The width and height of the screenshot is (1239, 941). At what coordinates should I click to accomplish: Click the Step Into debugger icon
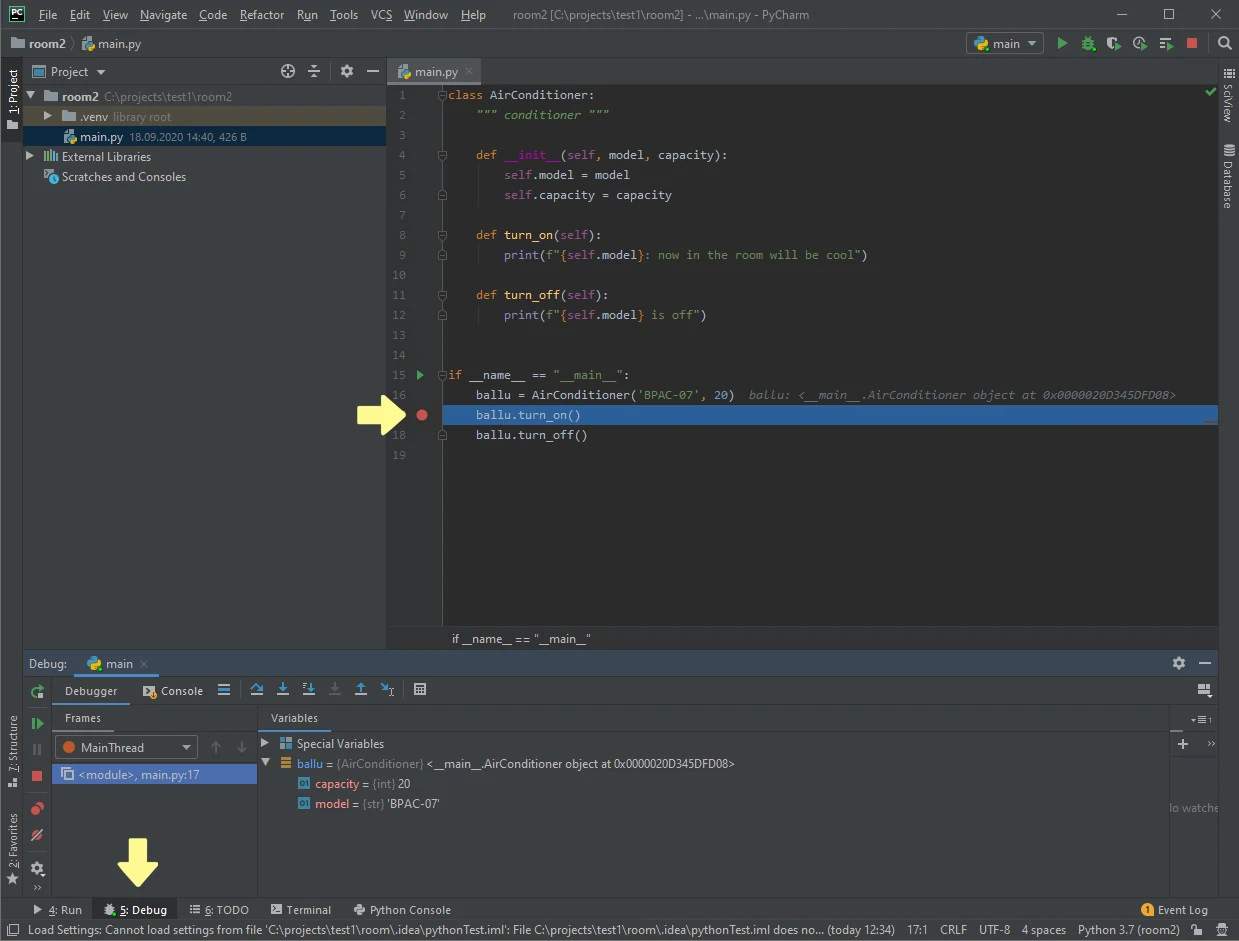[283, 690]
